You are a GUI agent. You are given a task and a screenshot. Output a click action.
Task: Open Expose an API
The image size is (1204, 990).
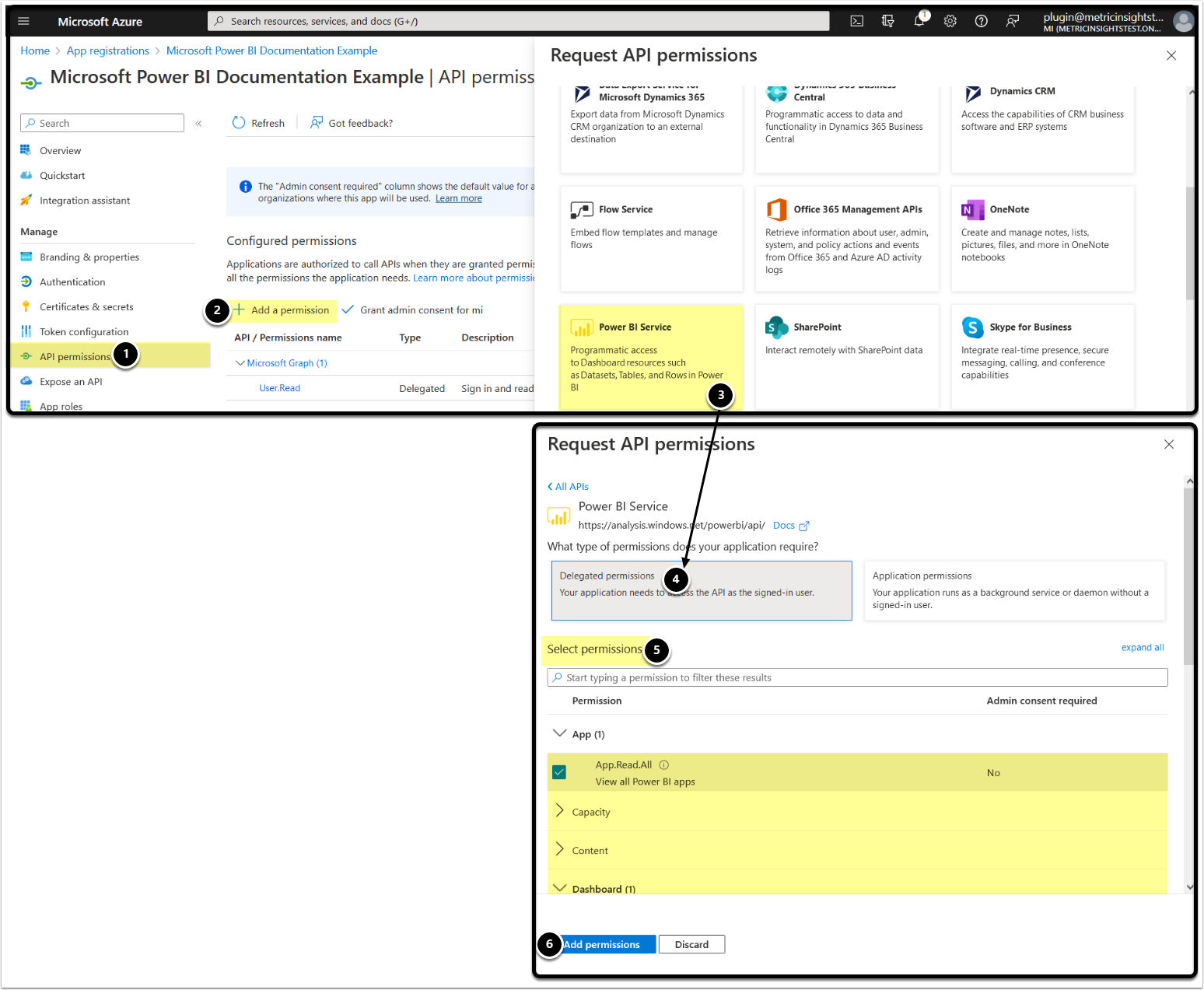(71, 382)
